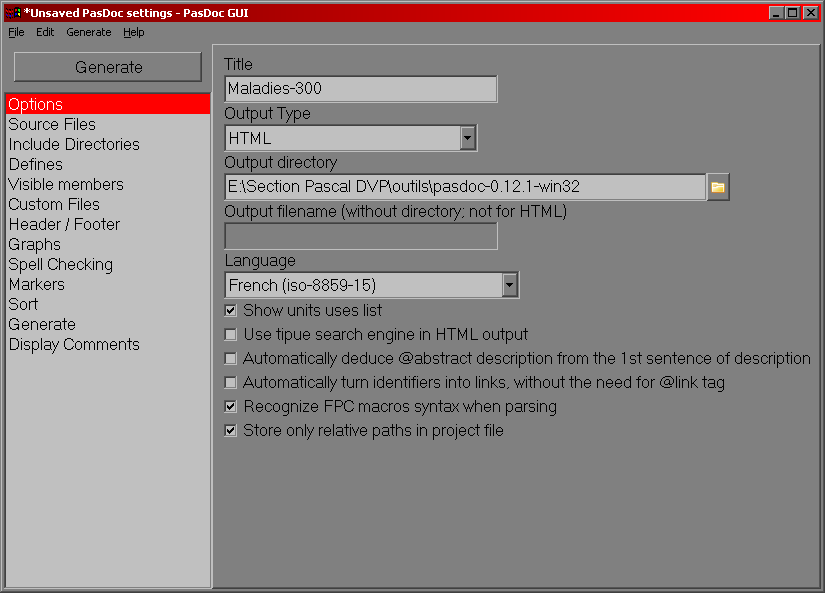Select Graphs in the sidebar list

(x=35, y=245)
